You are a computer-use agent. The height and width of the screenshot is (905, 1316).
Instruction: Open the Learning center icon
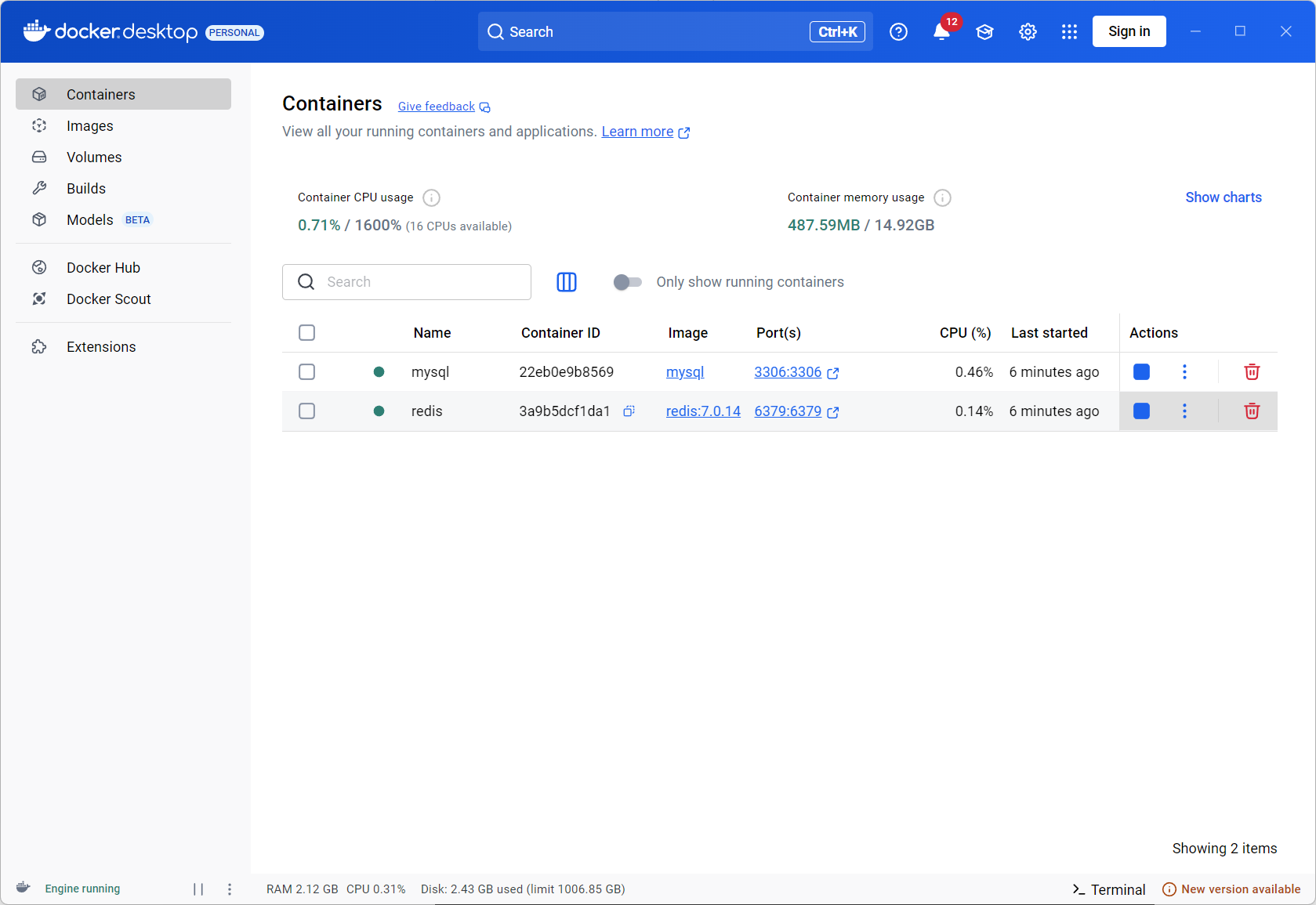984,31
